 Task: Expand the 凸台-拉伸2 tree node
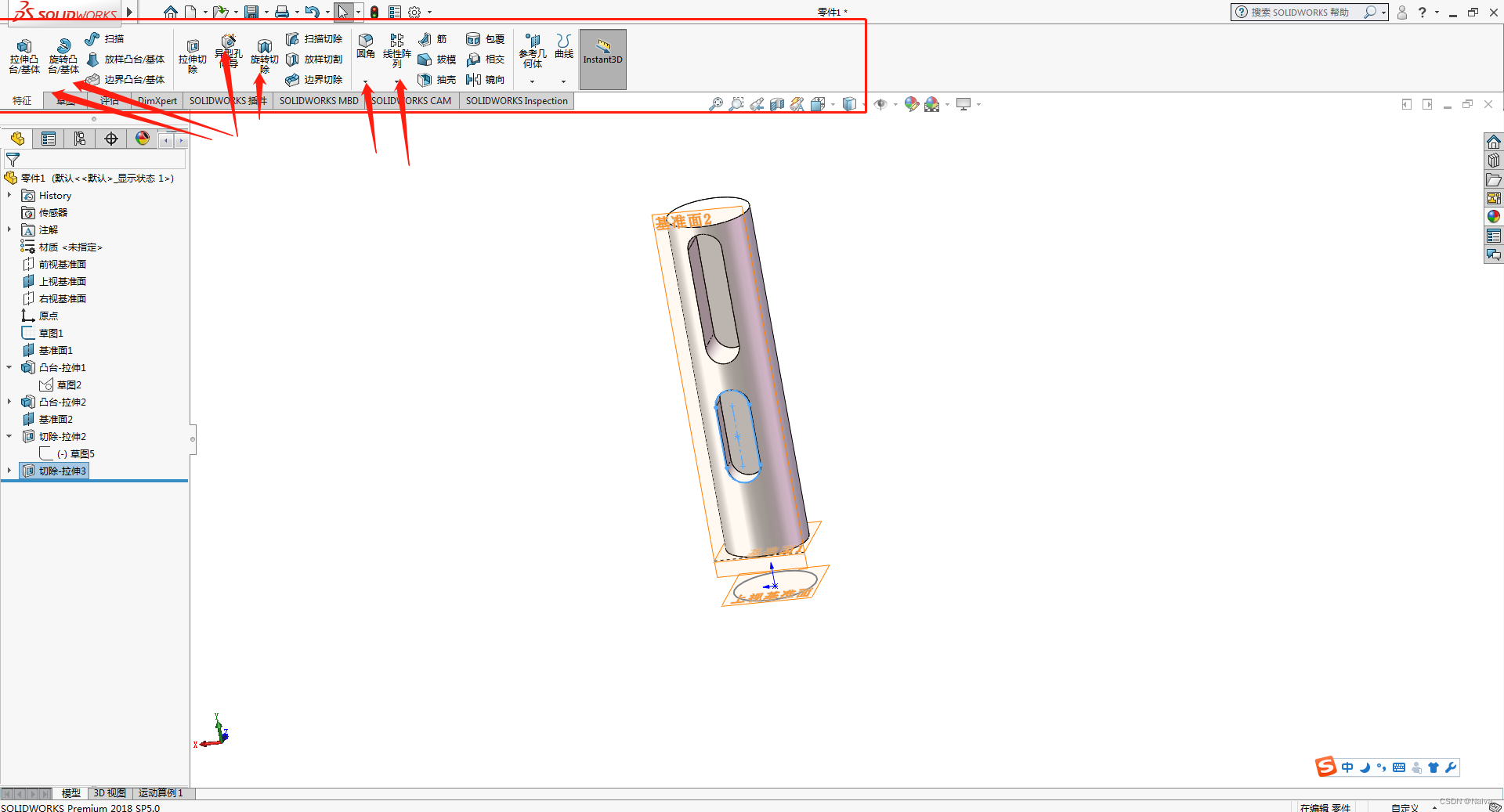click(9, 402)
